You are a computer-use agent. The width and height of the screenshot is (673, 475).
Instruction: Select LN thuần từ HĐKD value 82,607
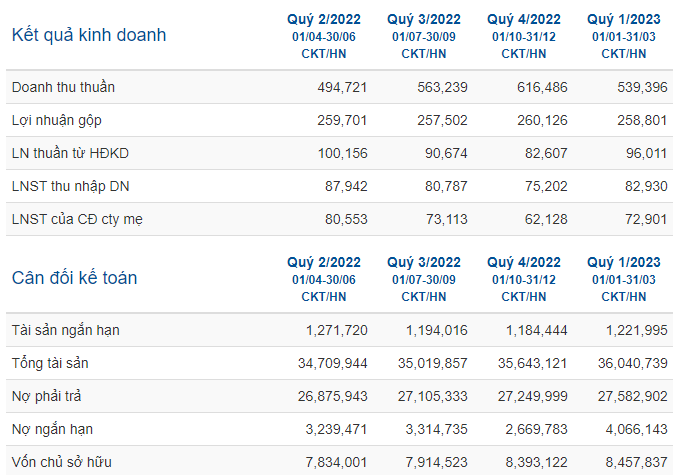coord(546,154)
